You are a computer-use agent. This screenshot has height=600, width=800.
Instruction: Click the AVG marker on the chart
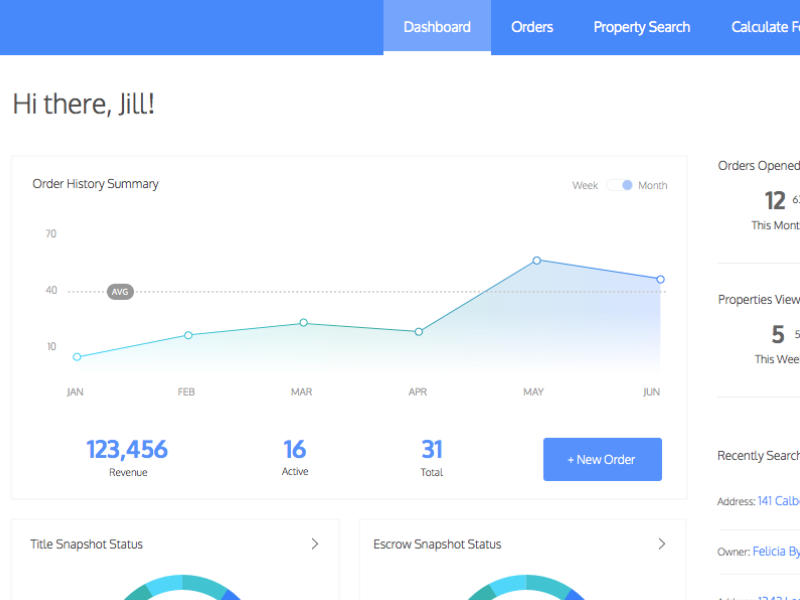pos(119,291)
